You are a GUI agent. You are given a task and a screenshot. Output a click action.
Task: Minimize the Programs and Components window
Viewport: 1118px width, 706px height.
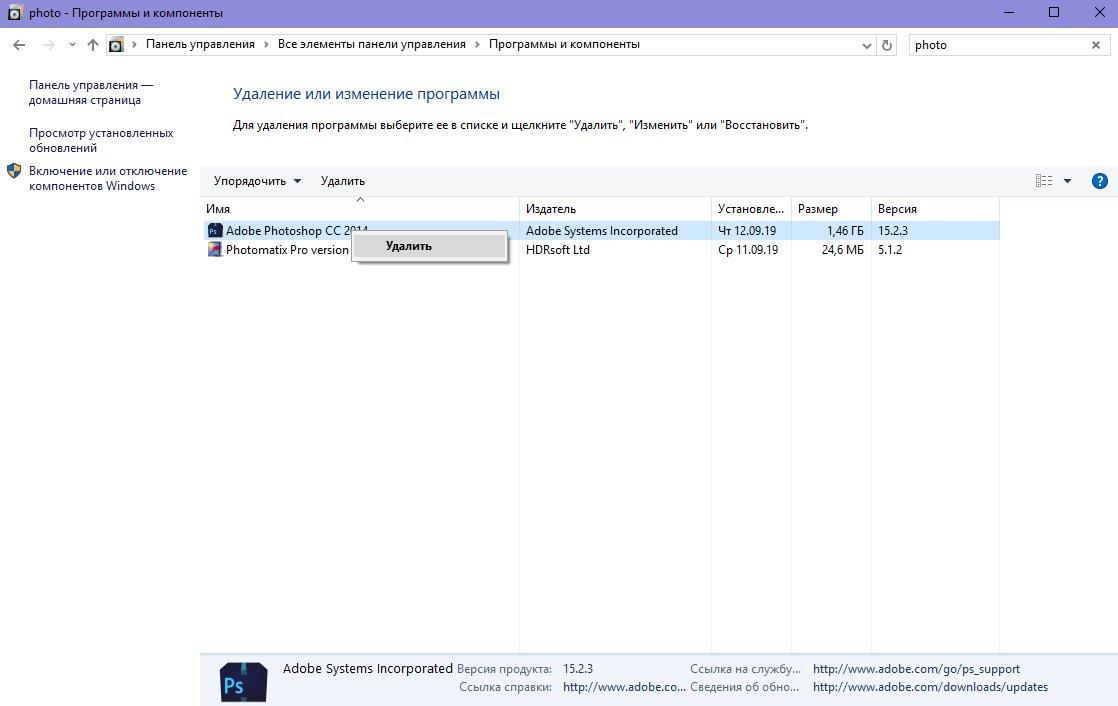tap(1009, 13)
